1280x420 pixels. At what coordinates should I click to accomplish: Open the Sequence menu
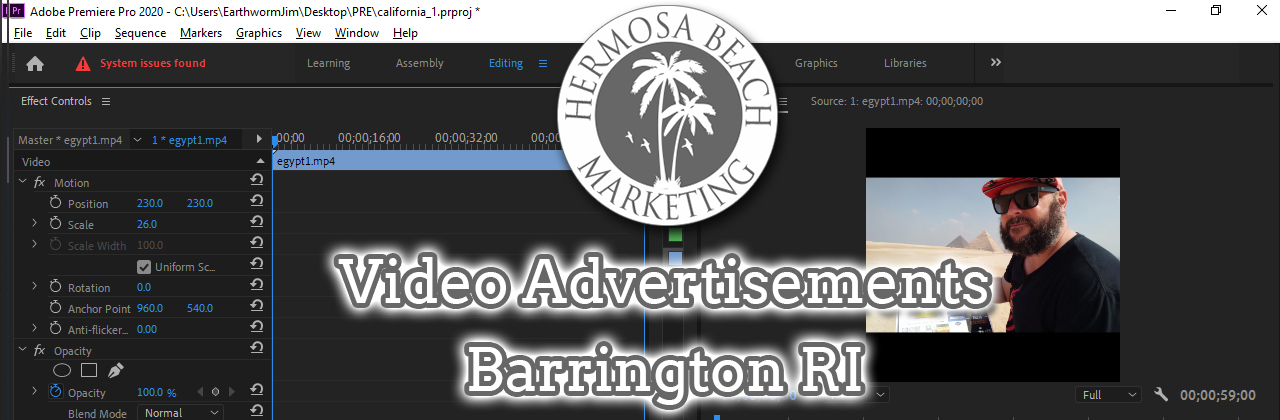tap(140, 33)
